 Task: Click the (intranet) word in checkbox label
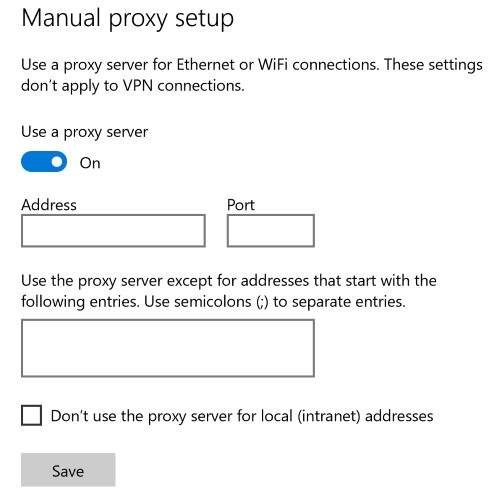click(329, 416)
